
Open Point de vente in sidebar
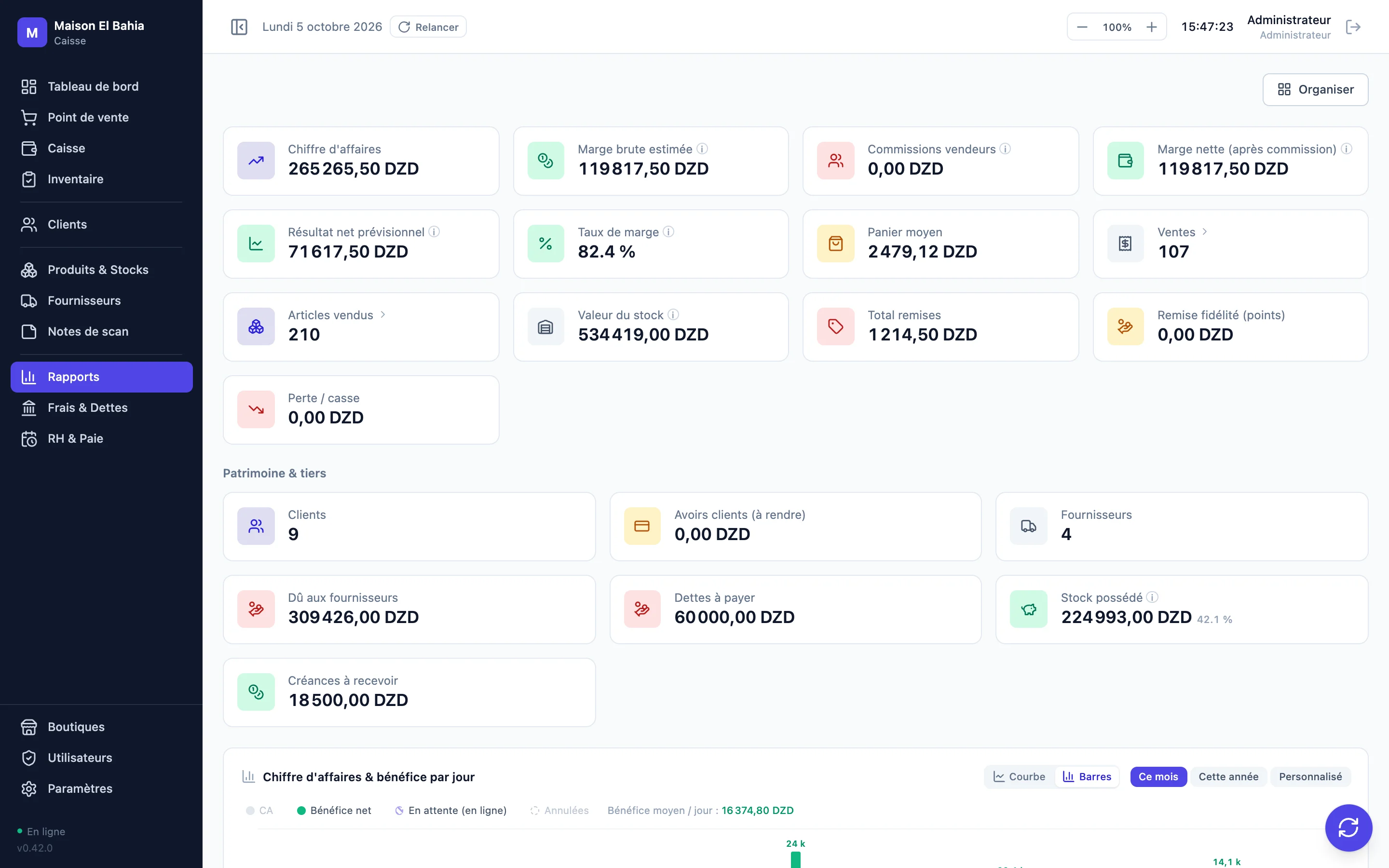(x=102, y=117)
